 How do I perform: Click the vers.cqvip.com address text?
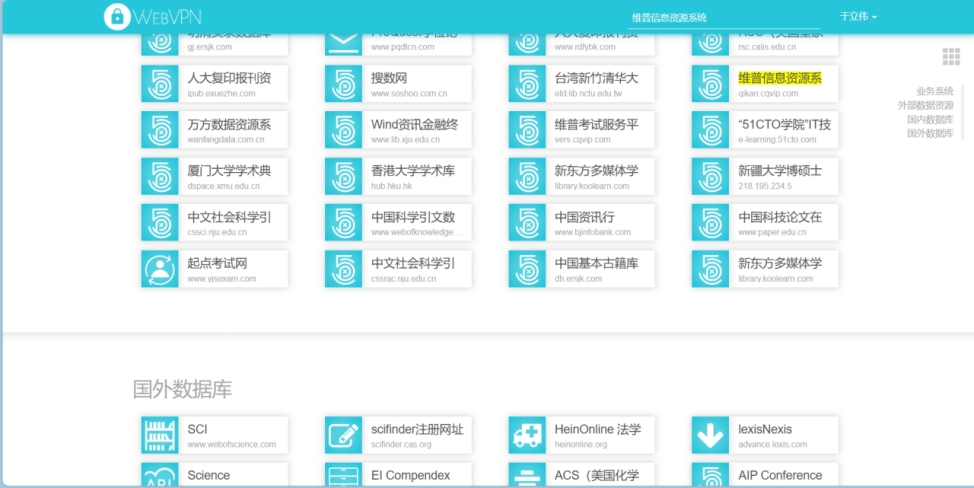click(582, 140)
